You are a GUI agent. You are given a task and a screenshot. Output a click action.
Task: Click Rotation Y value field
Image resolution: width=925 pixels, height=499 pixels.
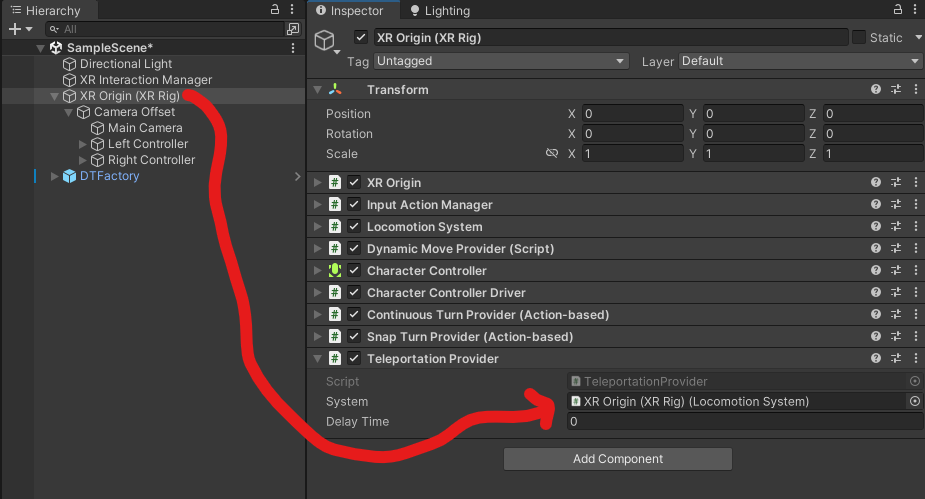tap(753, 133)
